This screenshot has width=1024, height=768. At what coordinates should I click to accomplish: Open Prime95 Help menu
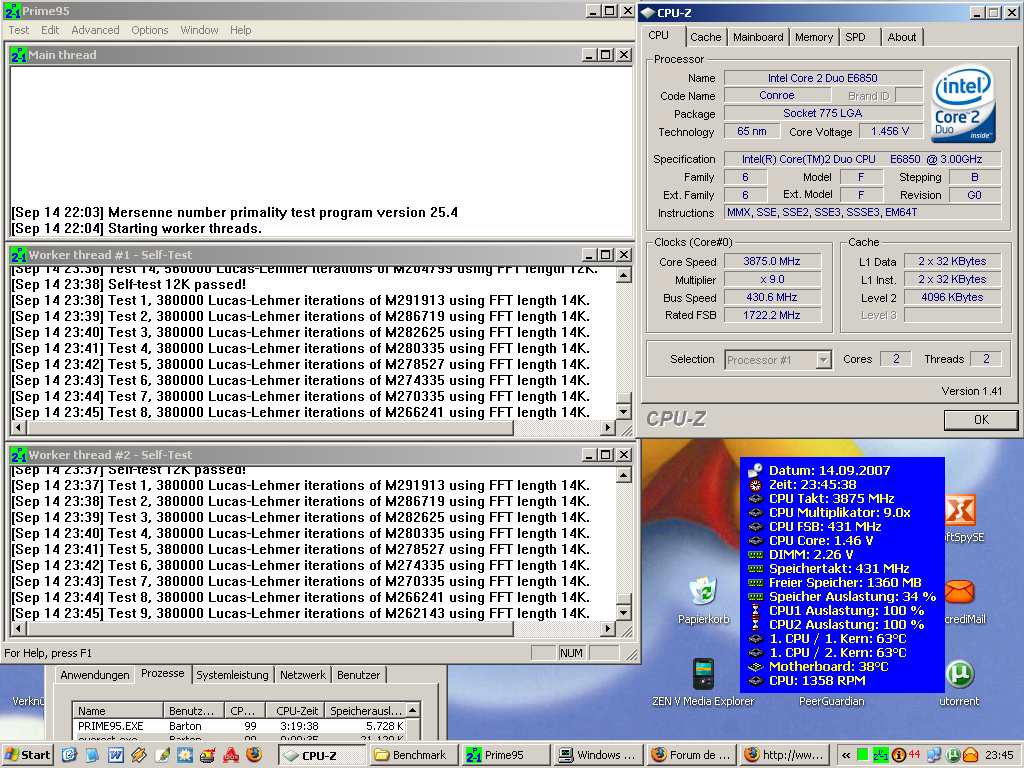click(240, 30)
